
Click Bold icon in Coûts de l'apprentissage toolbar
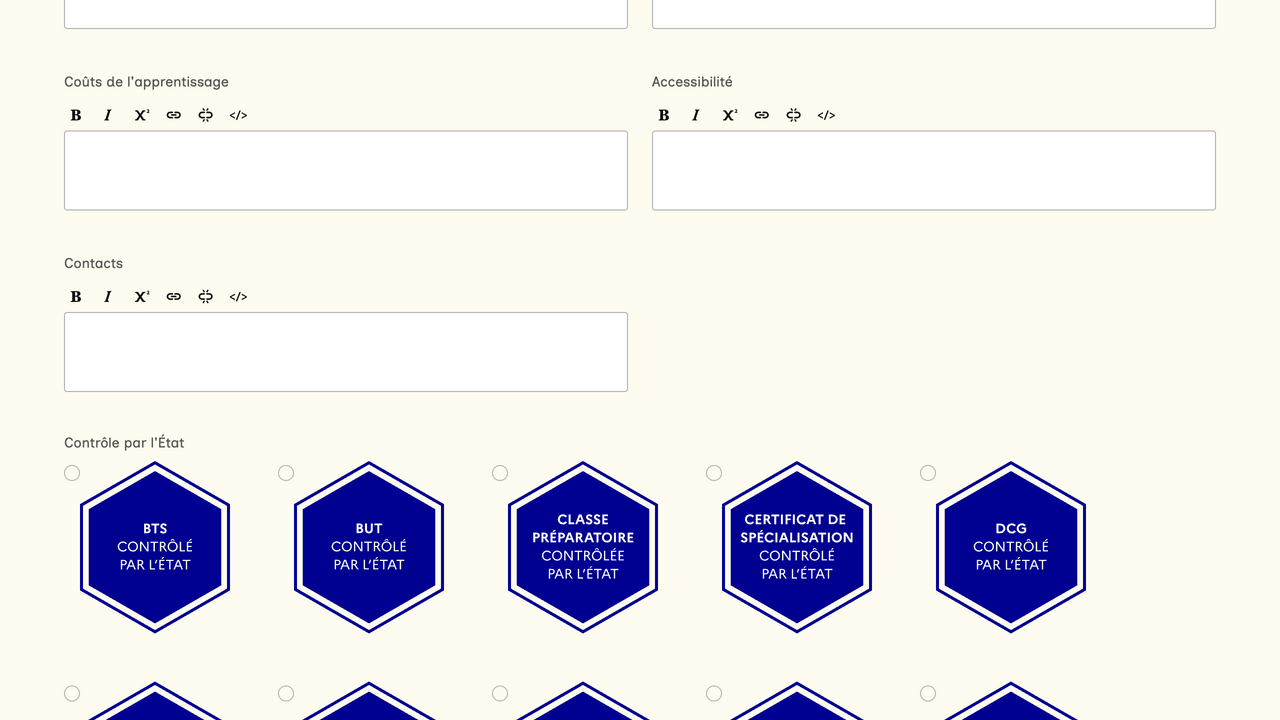click(76, 115)
